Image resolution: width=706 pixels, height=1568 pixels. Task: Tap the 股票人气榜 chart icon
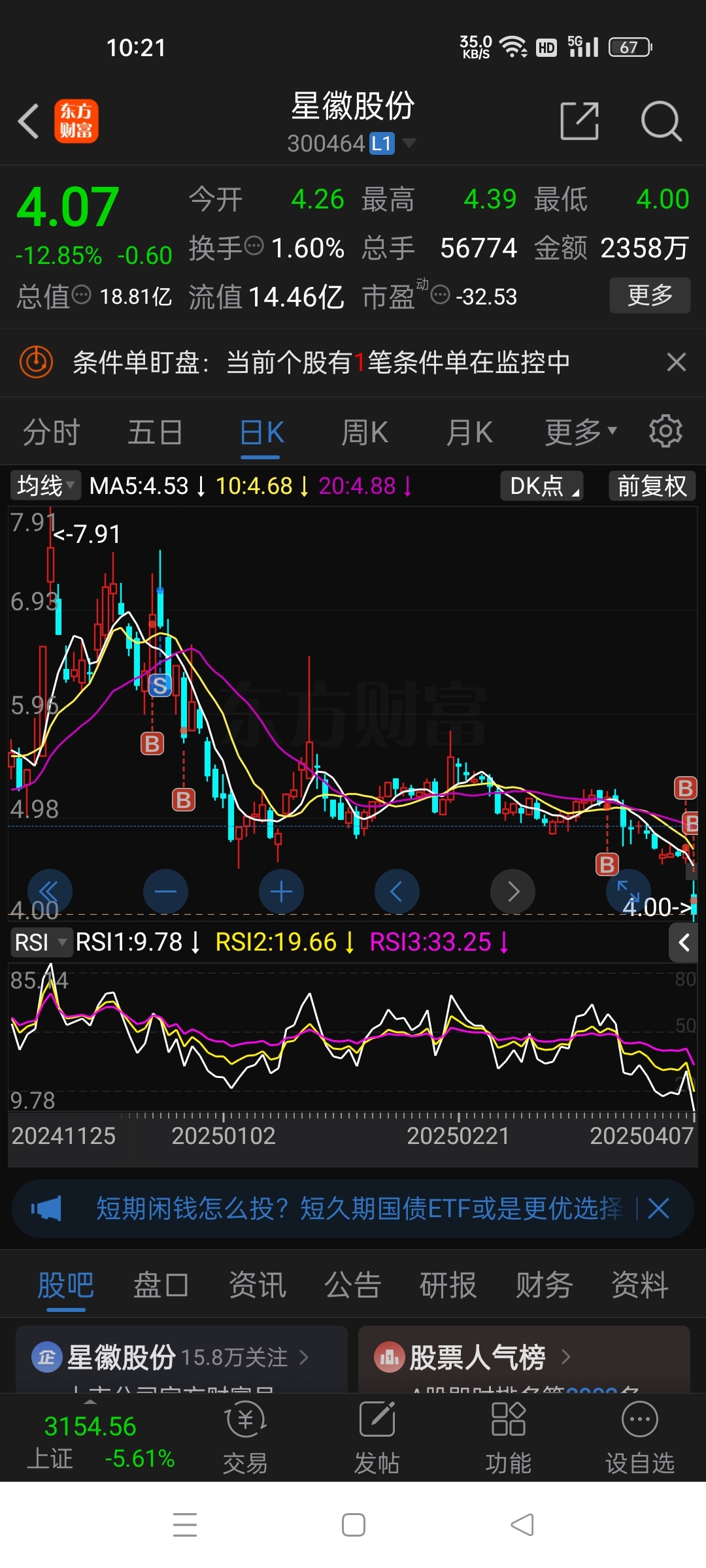click(389, 1358)
